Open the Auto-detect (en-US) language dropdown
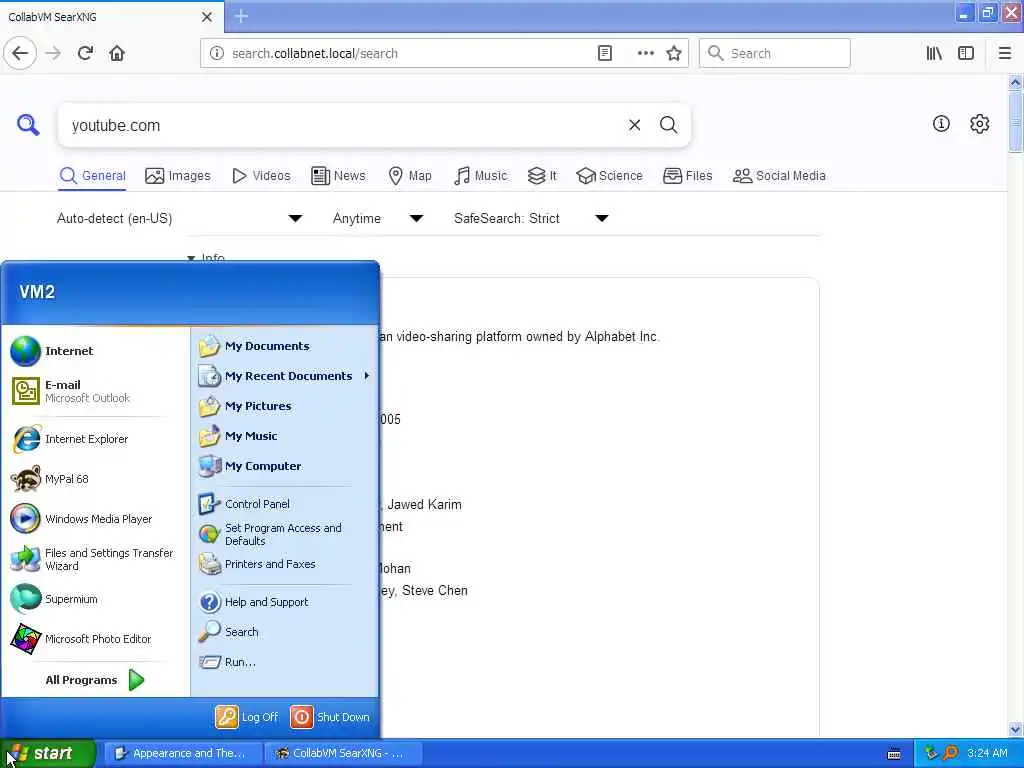Screen dimensions: 1024x768 click(180, 218)
